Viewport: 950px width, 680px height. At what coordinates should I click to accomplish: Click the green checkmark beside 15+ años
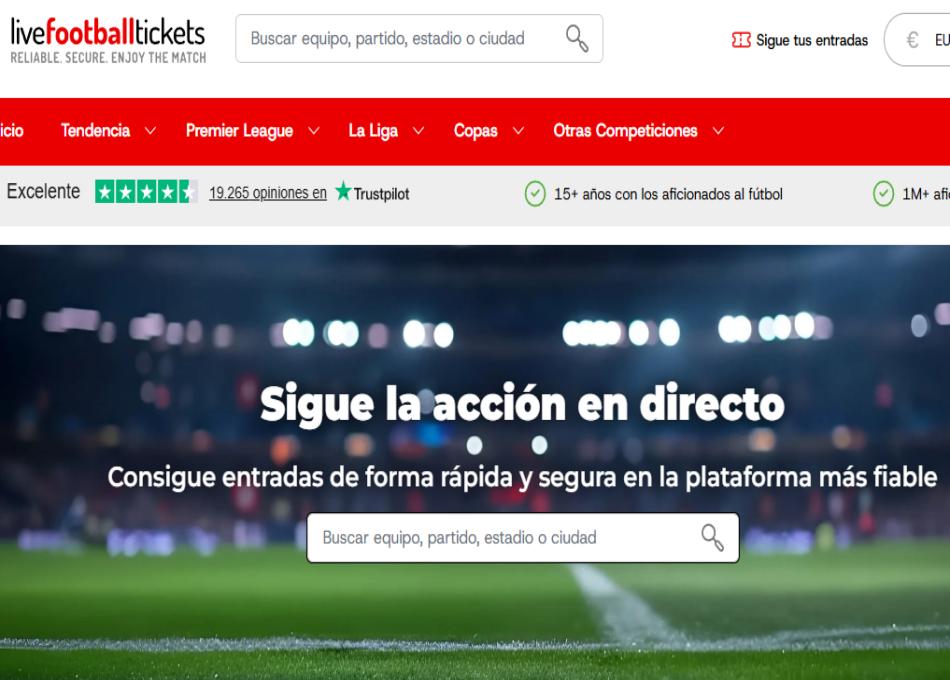[x=535, y=194]
